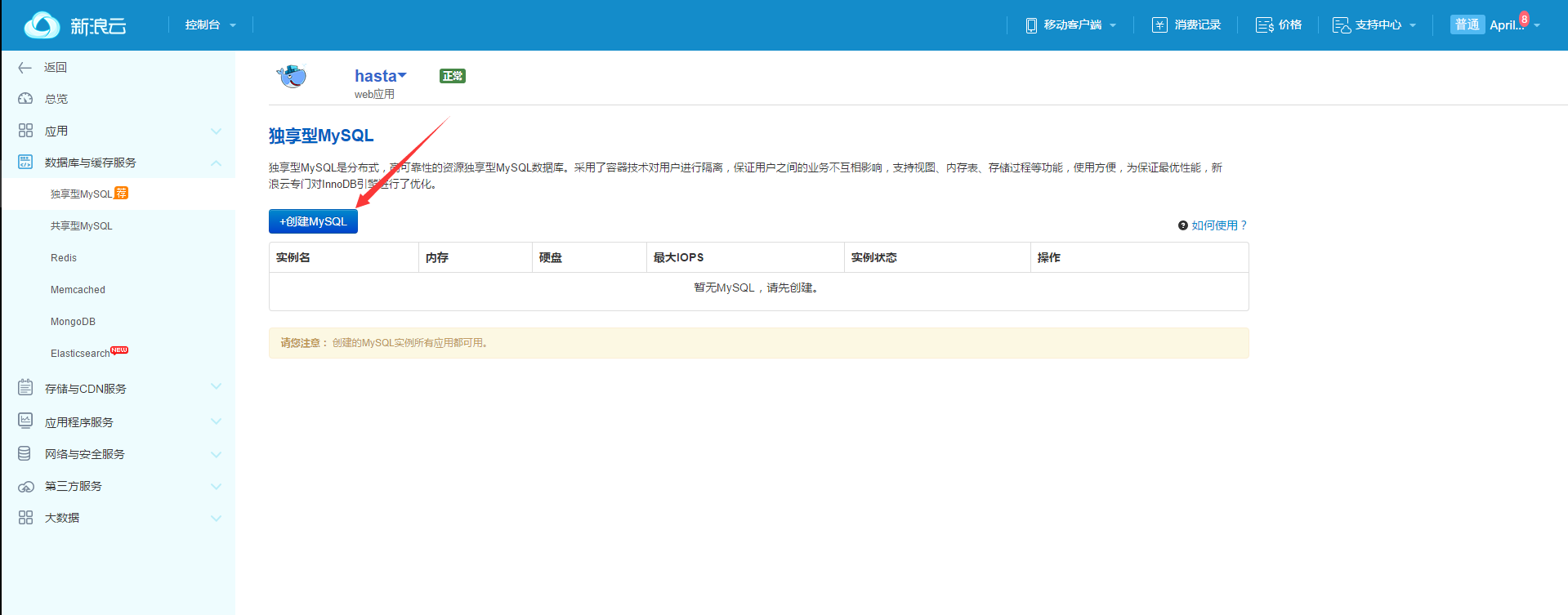Click the 正常 status badge
Image resolution: width=1568 pixels, height=615 pixels.
[453, 76]
